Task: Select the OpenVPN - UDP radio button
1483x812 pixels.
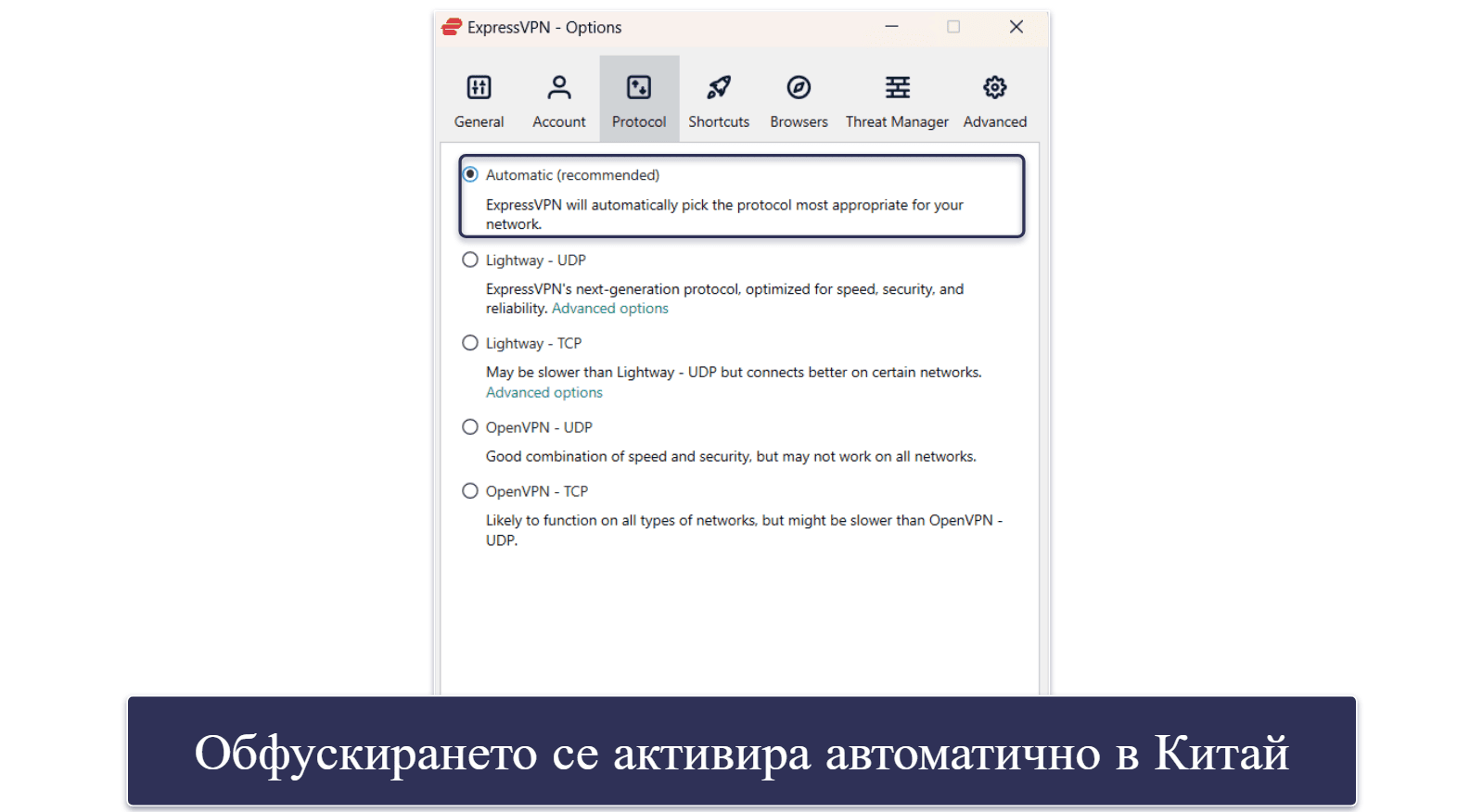Action: tap(470, 426)
